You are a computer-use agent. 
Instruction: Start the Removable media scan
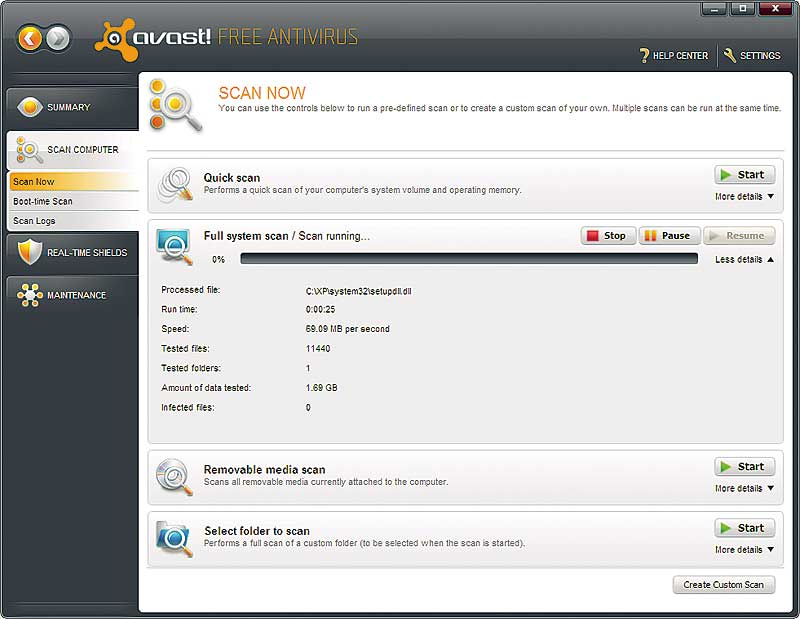click(x=744, y=466)
